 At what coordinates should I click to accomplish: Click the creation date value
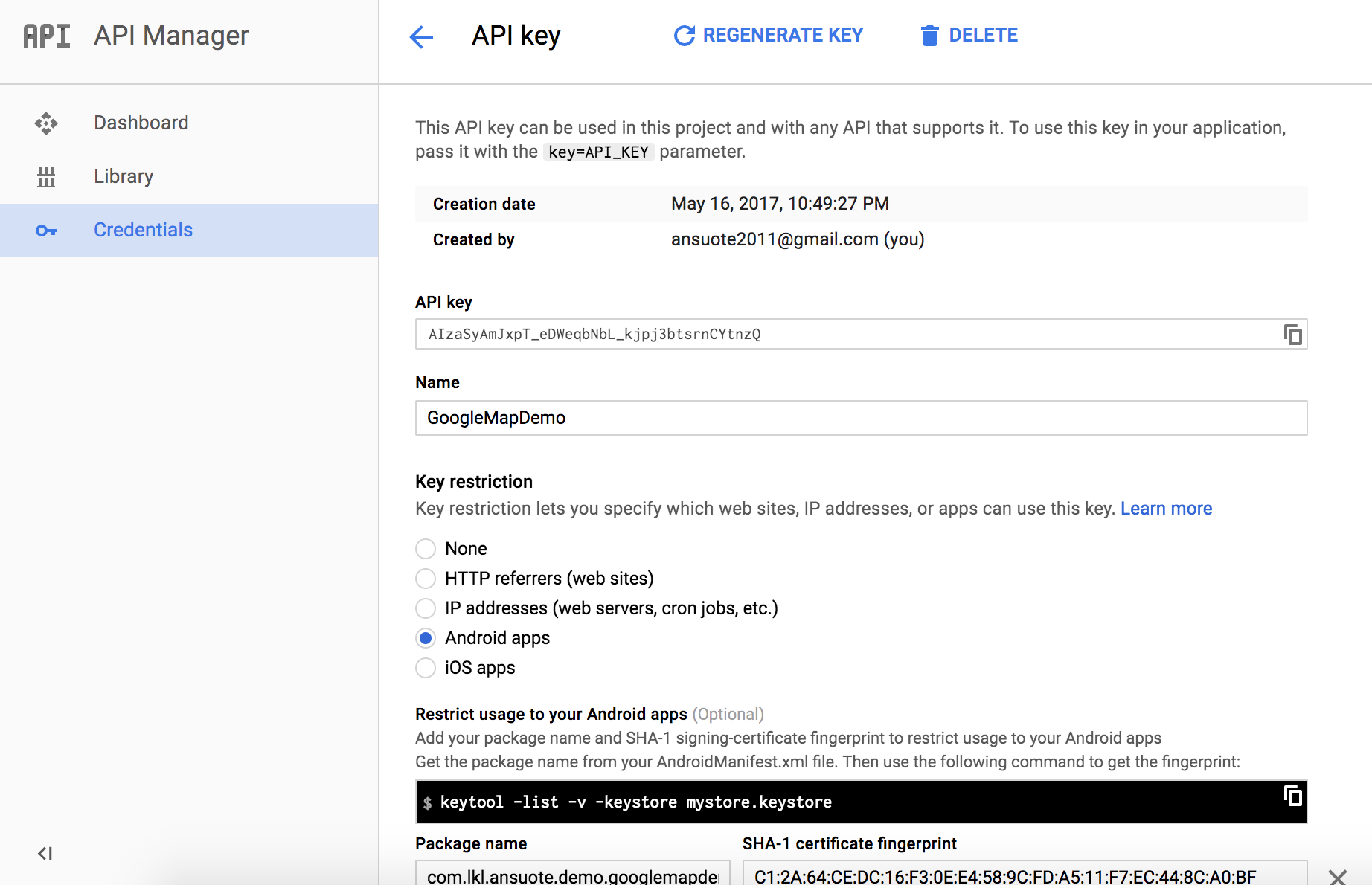tap(780, 204)
